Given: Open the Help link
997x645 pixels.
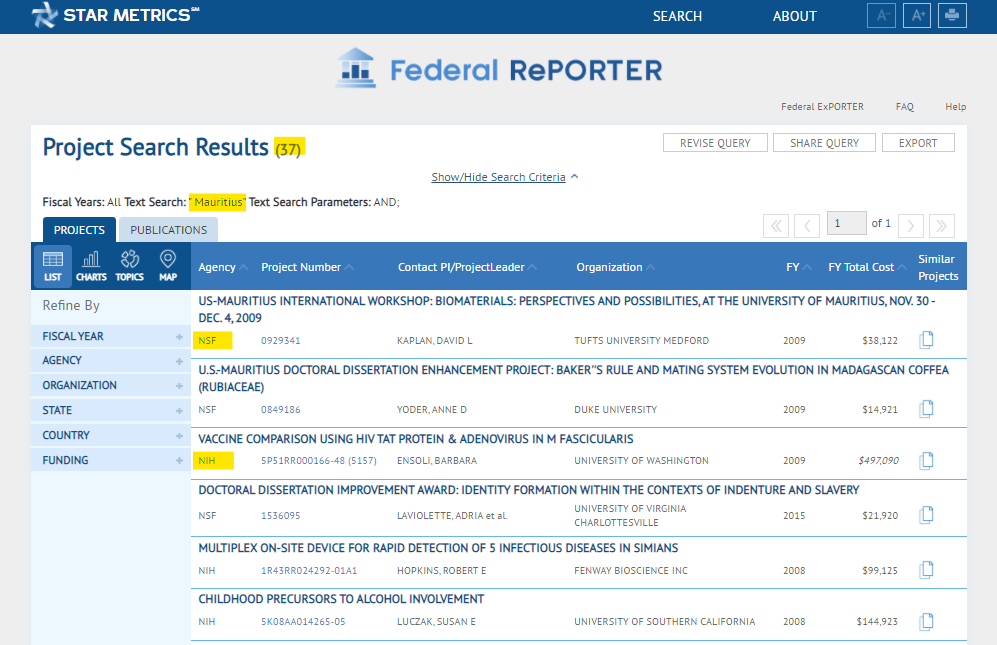Looking at the screenshot, I should tap(955, 107).
